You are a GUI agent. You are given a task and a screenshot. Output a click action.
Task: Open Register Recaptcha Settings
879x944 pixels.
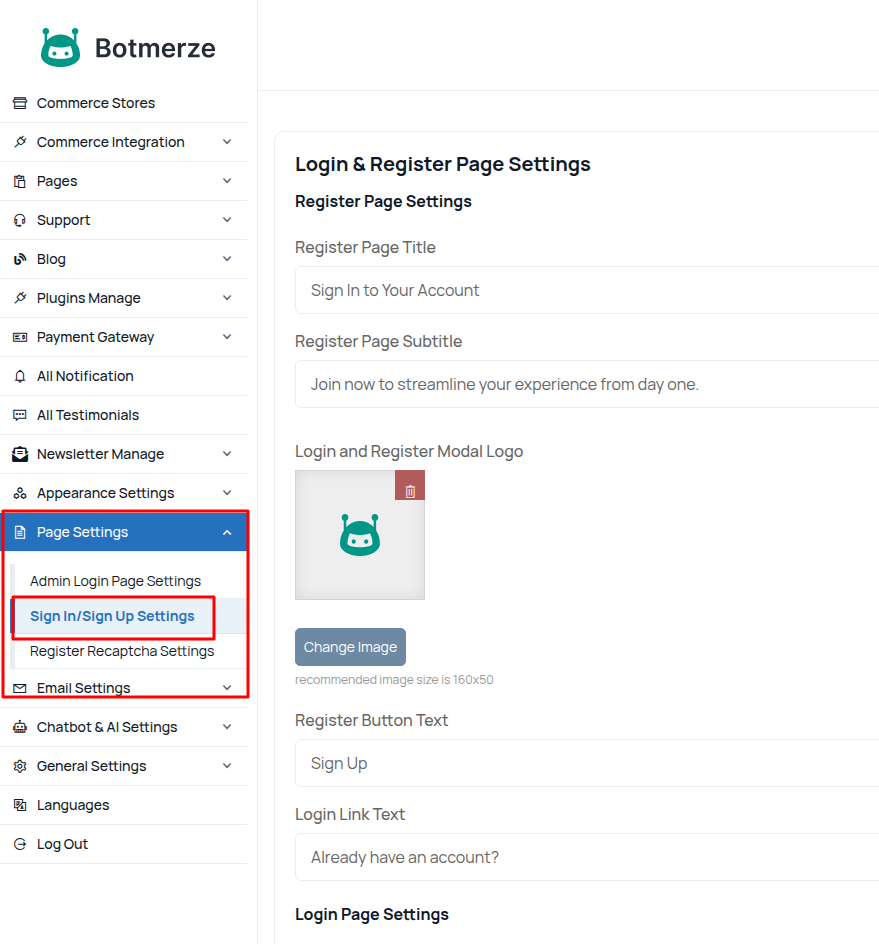[x=122, y=651]
